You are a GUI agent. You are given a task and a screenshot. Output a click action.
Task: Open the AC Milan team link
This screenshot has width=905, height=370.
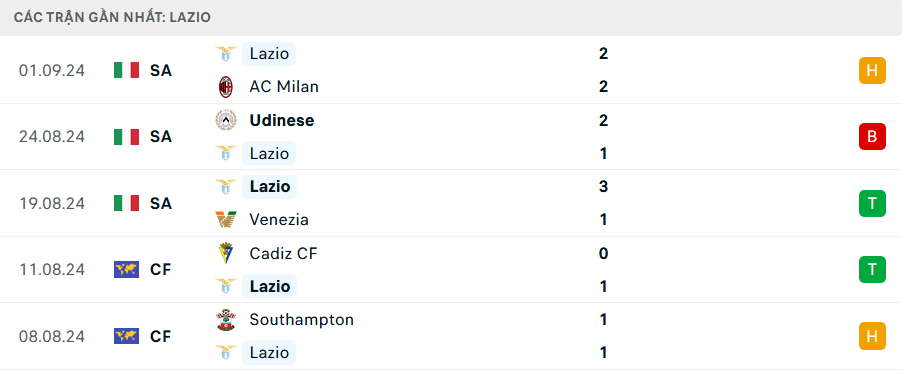(284, 87)
